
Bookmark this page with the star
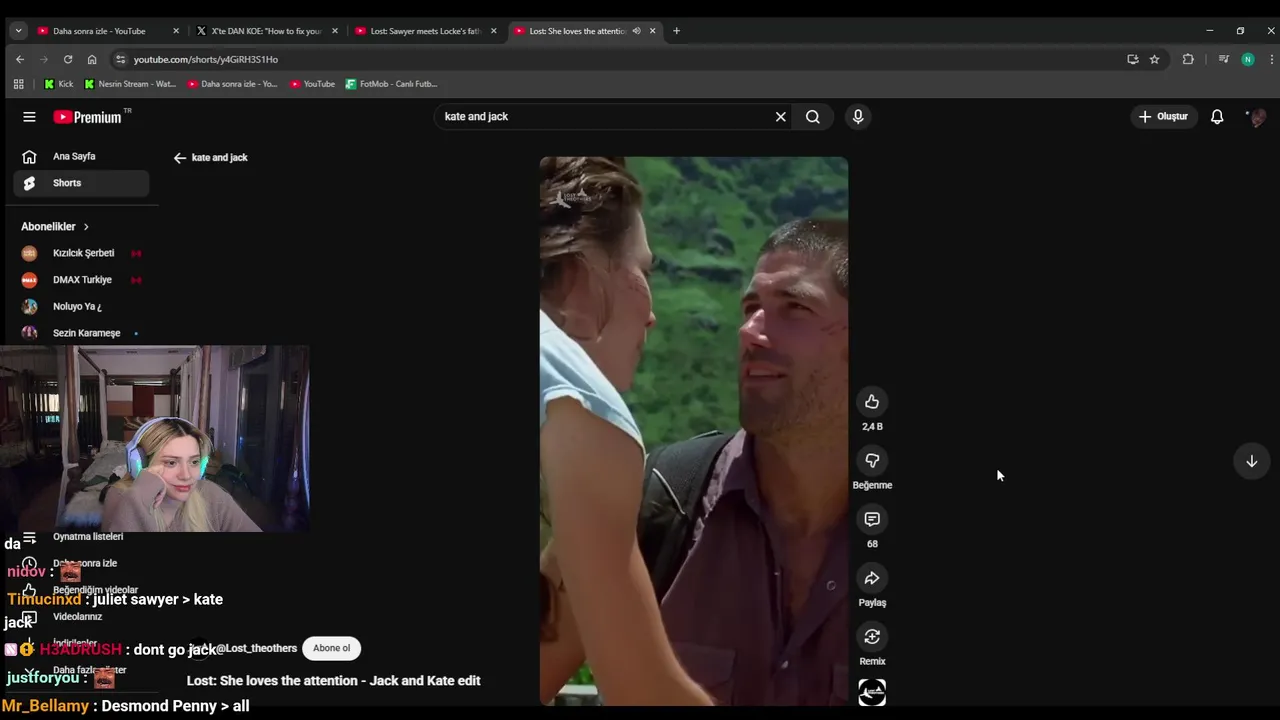pos(1154,59)
